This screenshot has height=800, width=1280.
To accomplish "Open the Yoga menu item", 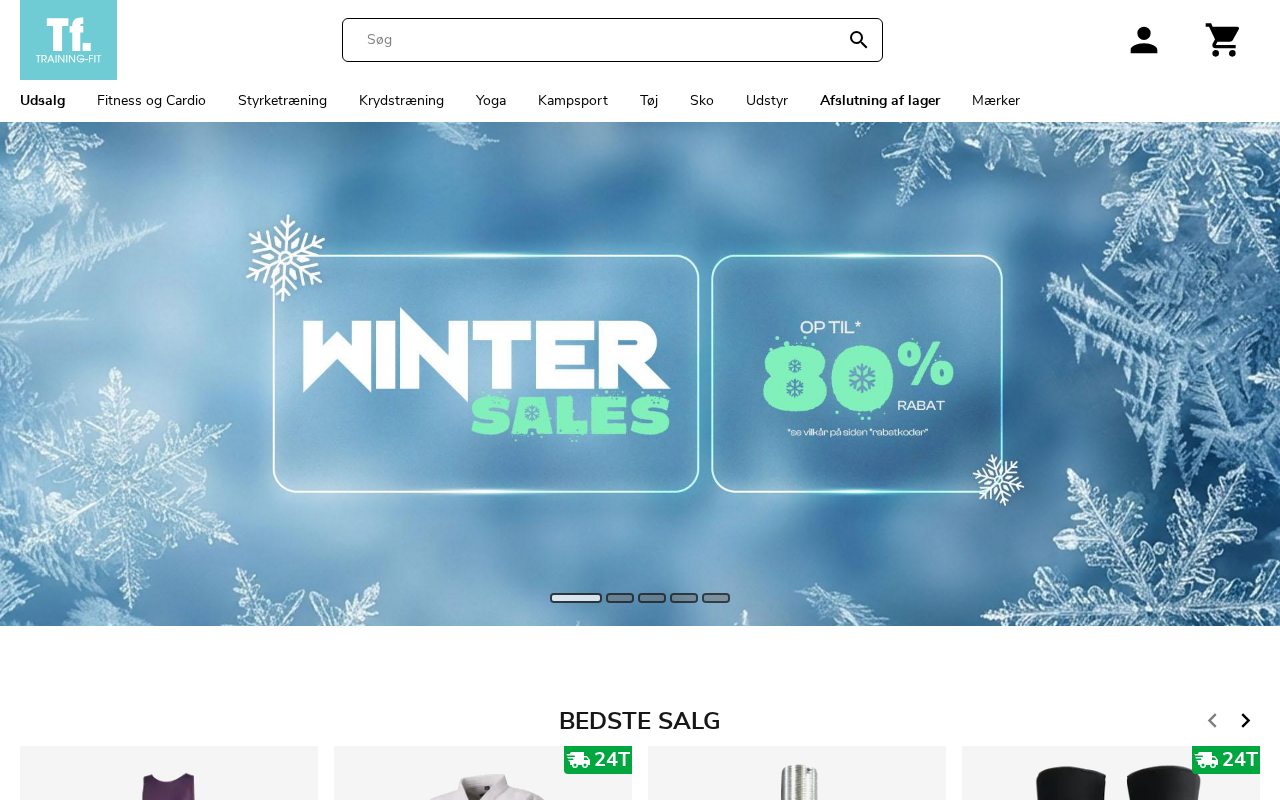I will [491, 100].
